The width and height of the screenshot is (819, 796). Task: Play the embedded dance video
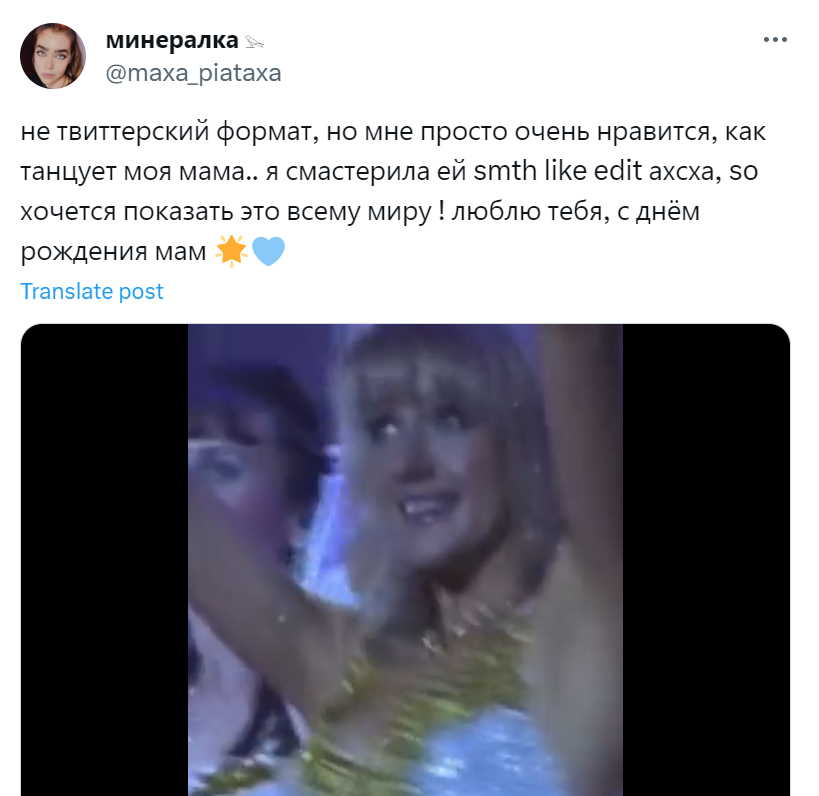[405, 560]
